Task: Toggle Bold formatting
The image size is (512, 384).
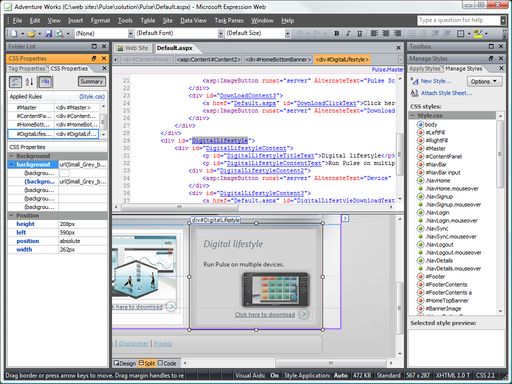Action: pos(337,33)
